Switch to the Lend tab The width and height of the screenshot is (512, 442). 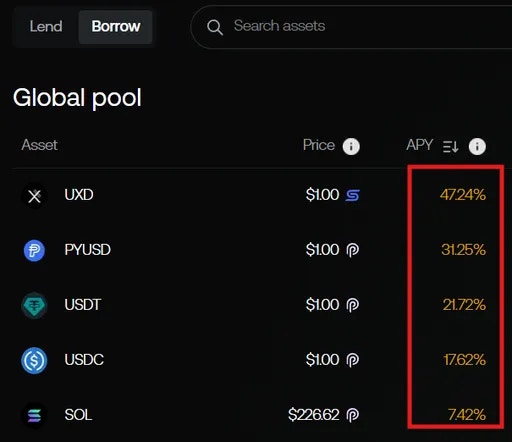[x=46, y=26]
